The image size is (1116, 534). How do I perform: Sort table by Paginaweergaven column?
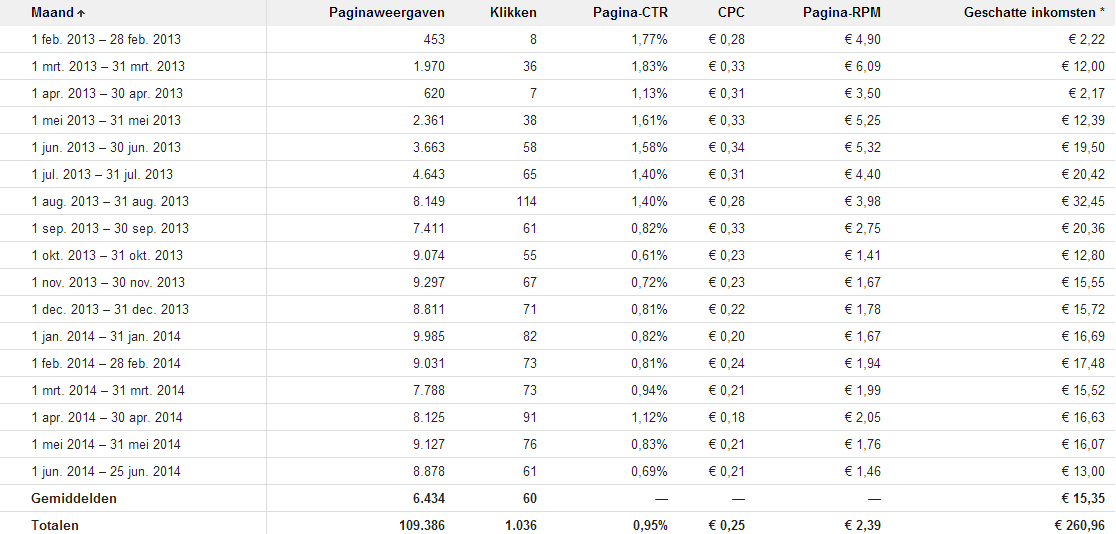tap(387, 12)
